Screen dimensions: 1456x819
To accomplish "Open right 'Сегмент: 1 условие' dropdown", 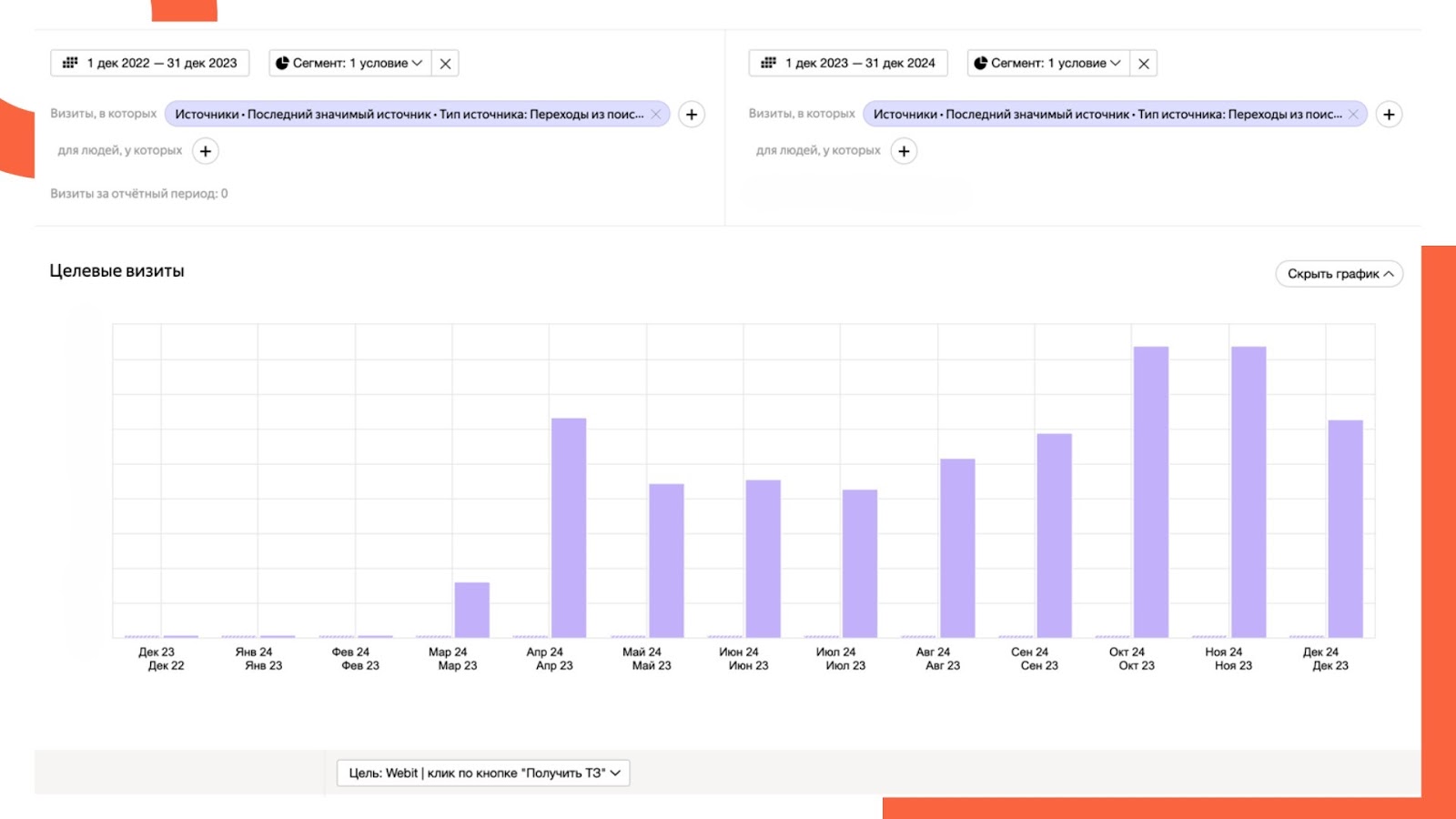I will (1048, 64).
